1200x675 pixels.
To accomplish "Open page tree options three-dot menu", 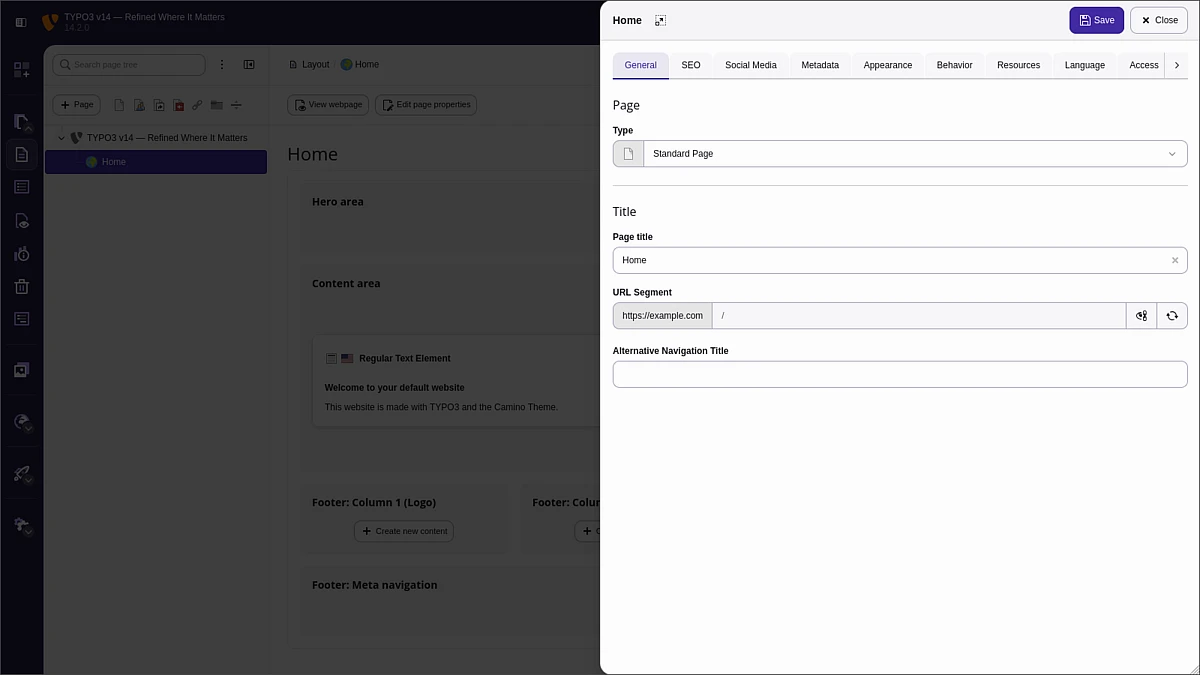I will coord(222,65).
